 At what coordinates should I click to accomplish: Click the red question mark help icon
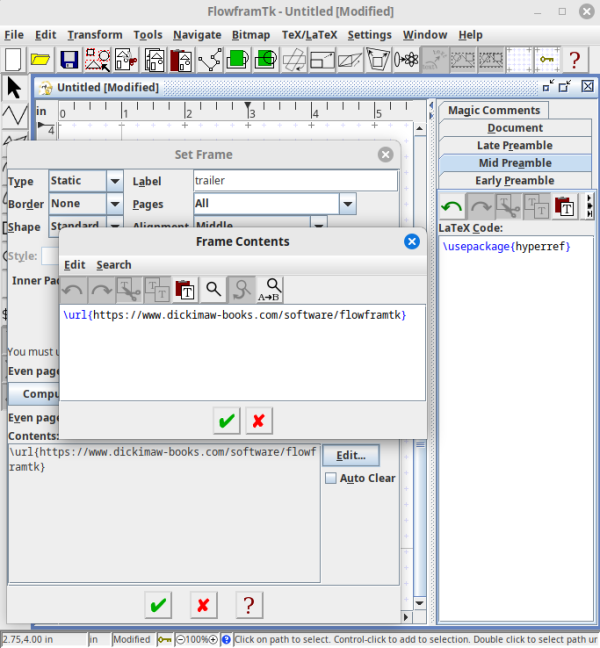pos(574,60)
